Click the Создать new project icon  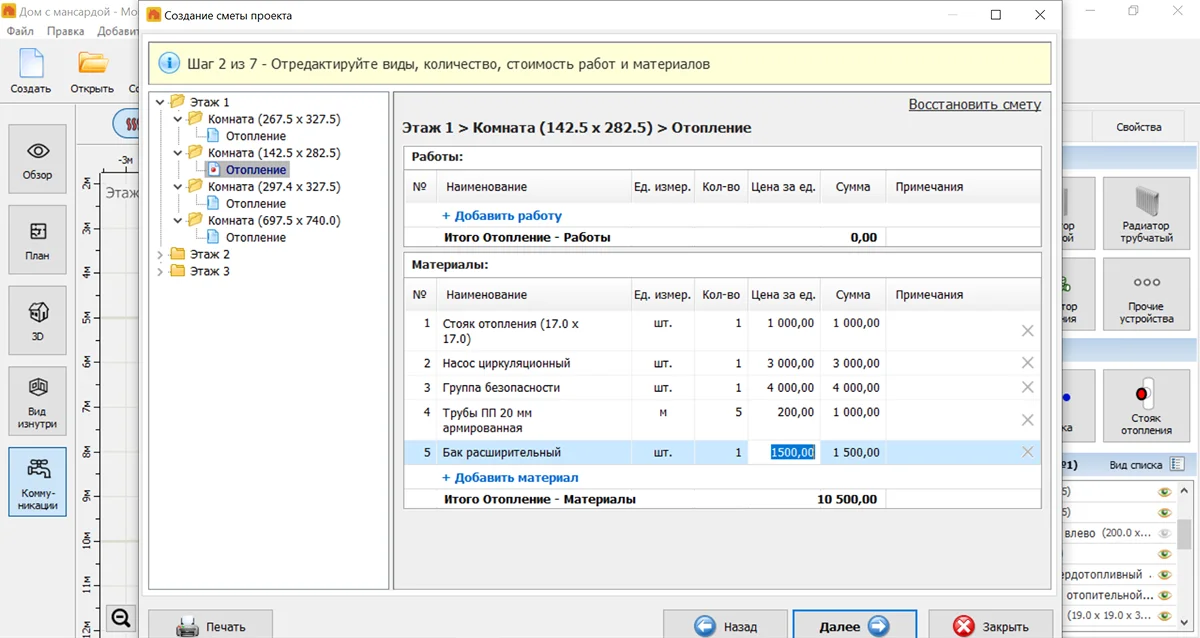[x=31, y=70]
